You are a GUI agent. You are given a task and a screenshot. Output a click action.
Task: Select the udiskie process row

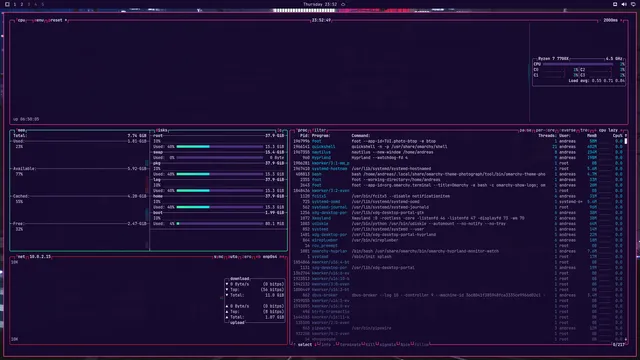click(x=458, y=224)
